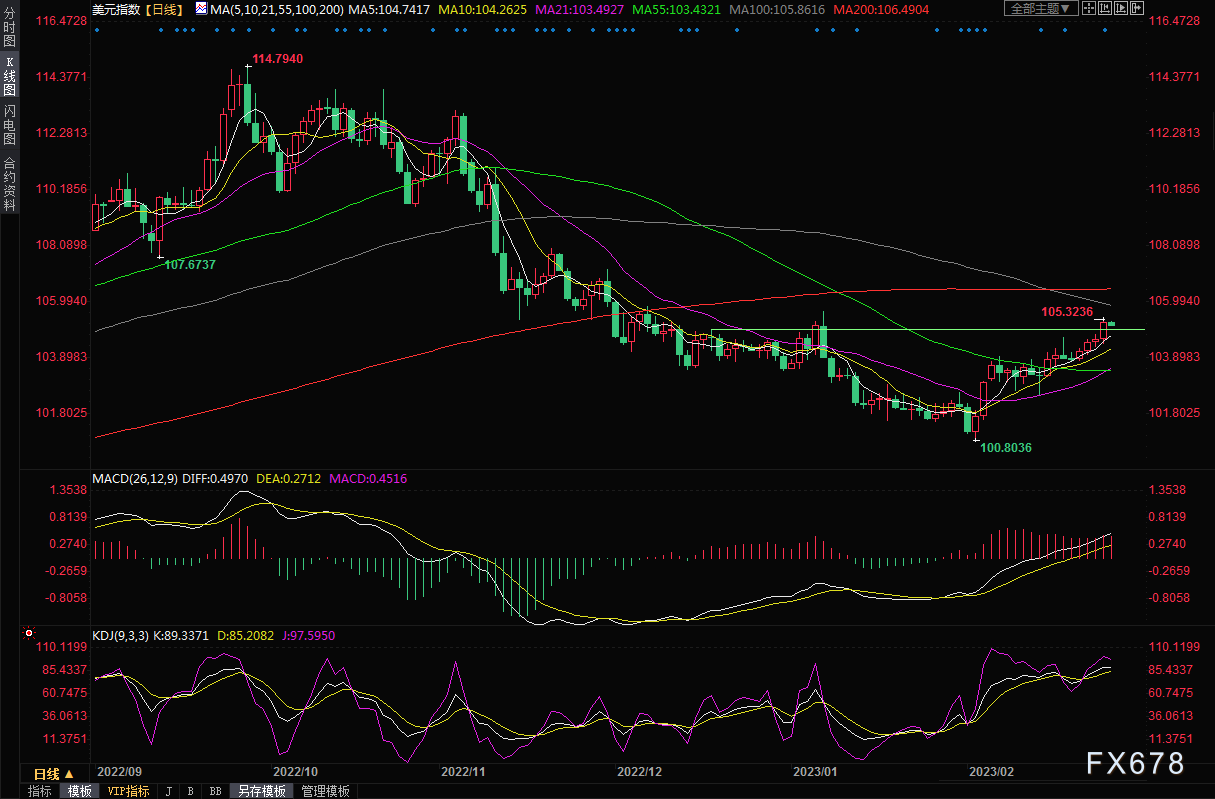
Task: Click the K:89.3371 value
Action: coord(180,635)
